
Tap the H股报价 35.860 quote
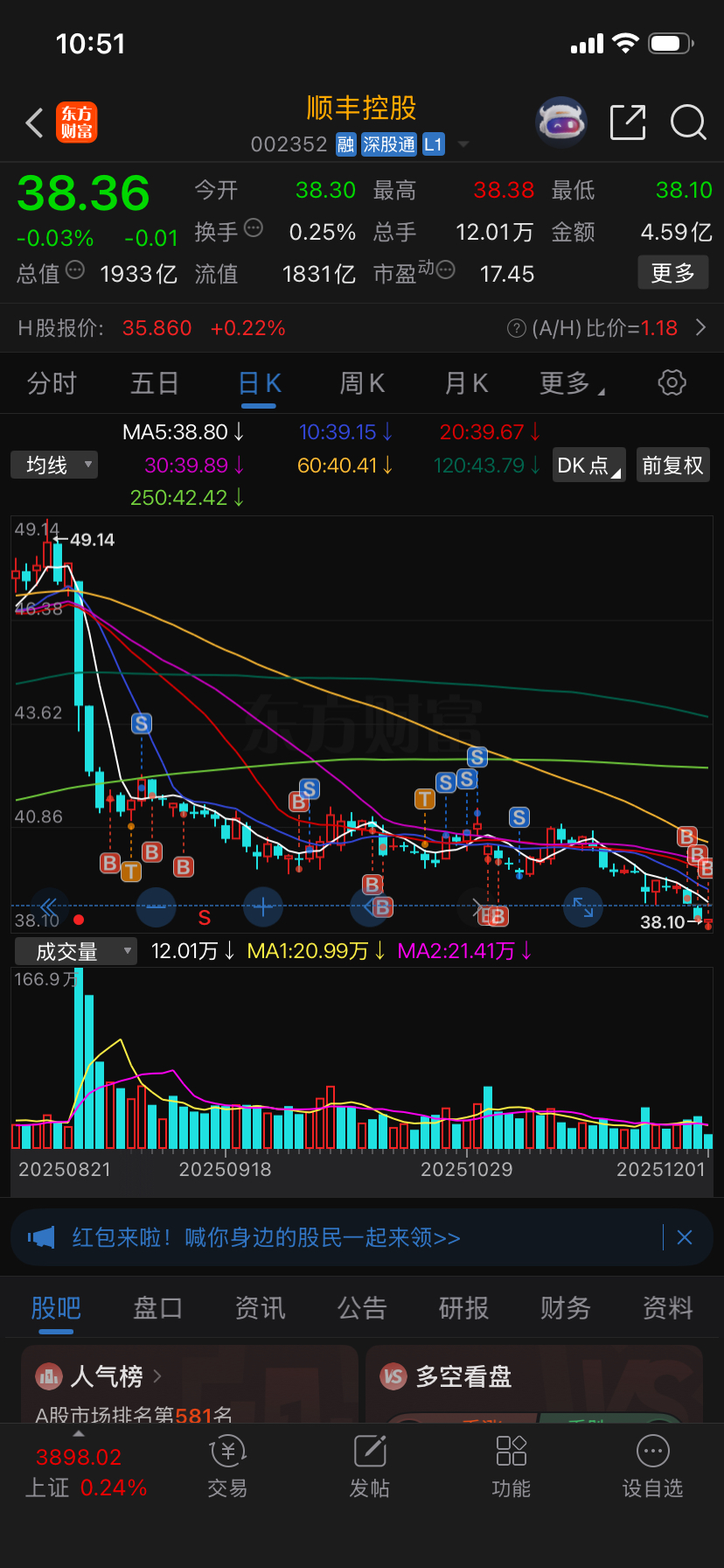click(x=157, y=328)
